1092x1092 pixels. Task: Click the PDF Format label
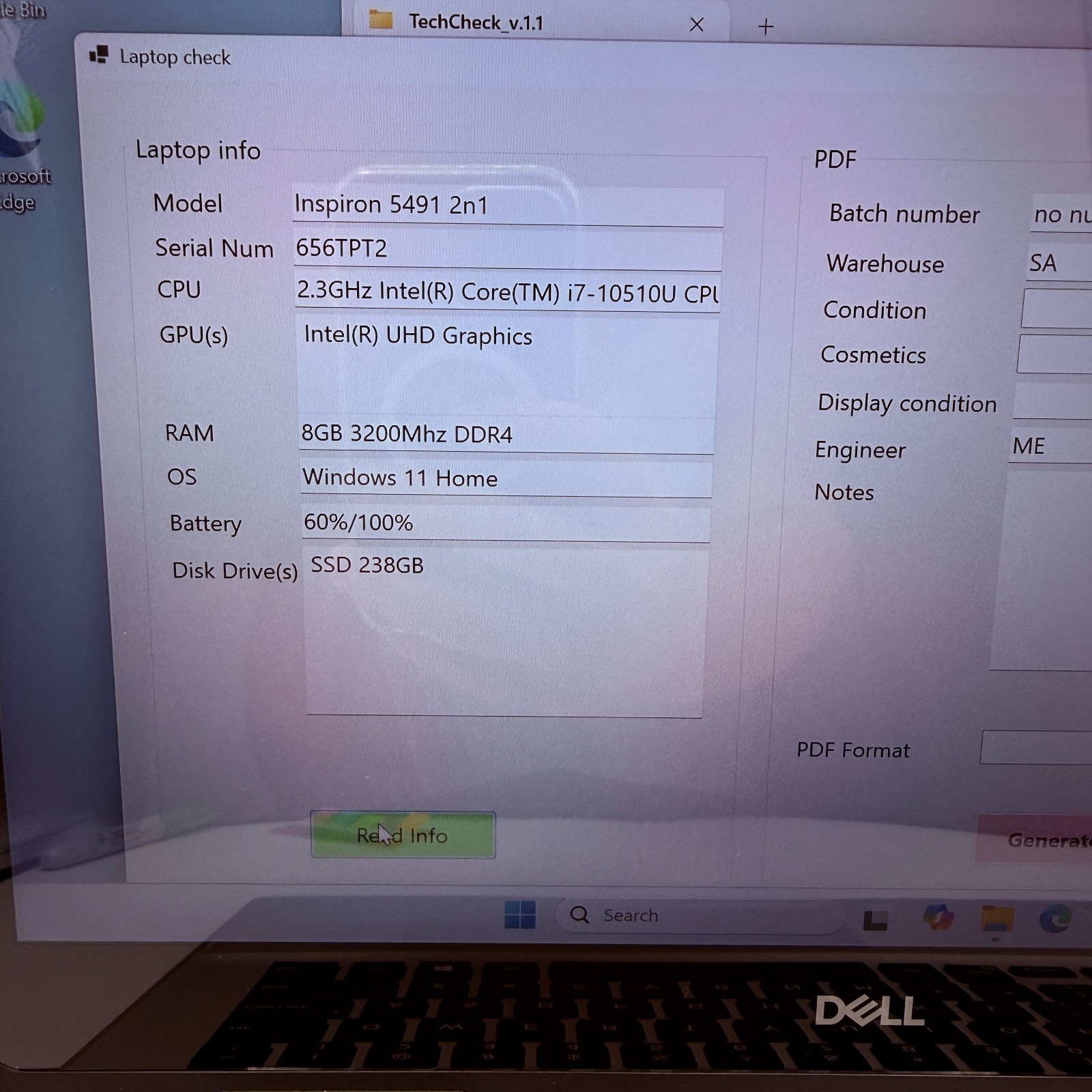[x=853, y=750]
